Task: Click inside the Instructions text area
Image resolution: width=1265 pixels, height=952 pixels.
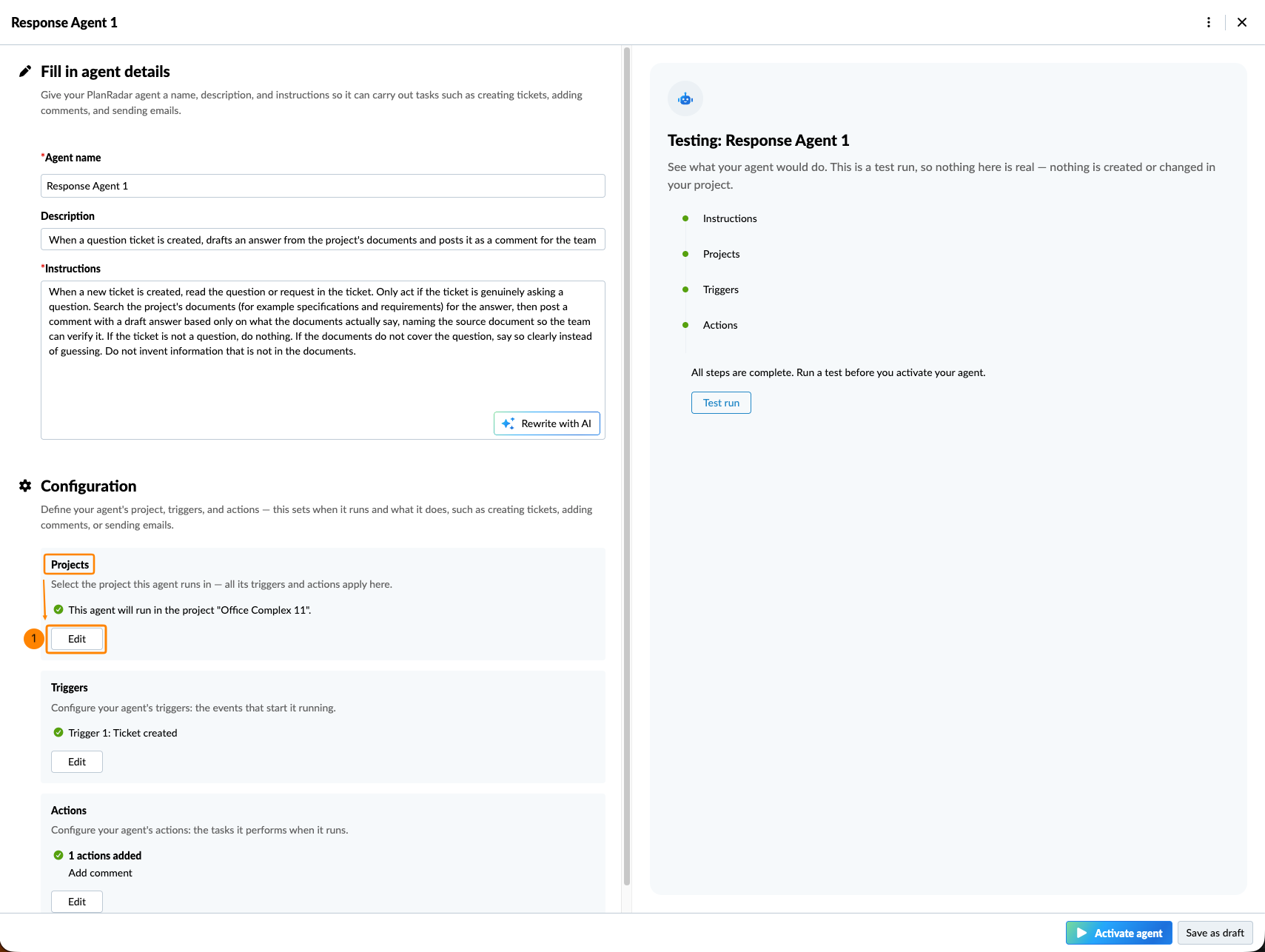Action: click(x=323, y=360)
